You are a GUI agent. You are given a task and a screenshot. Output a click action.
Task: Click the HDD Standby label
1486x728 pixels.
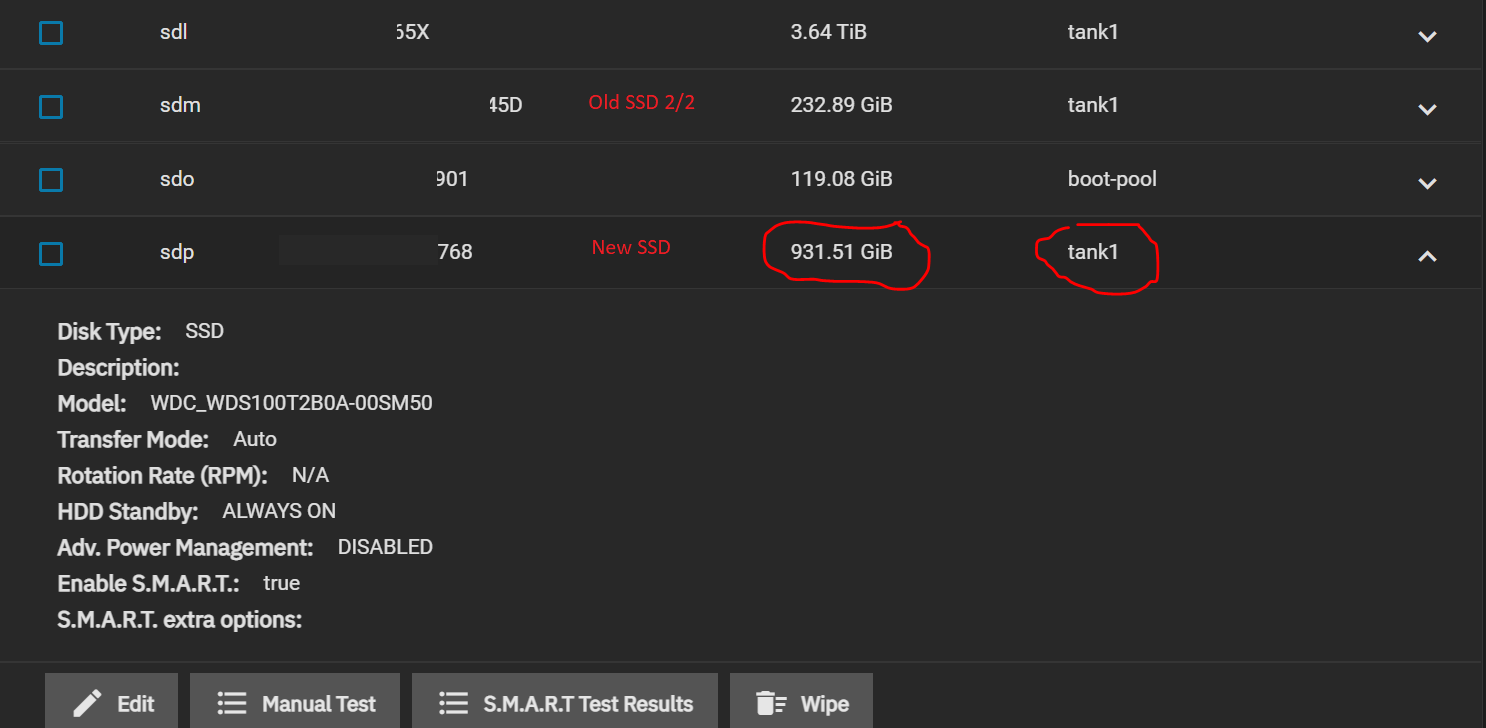128,512
